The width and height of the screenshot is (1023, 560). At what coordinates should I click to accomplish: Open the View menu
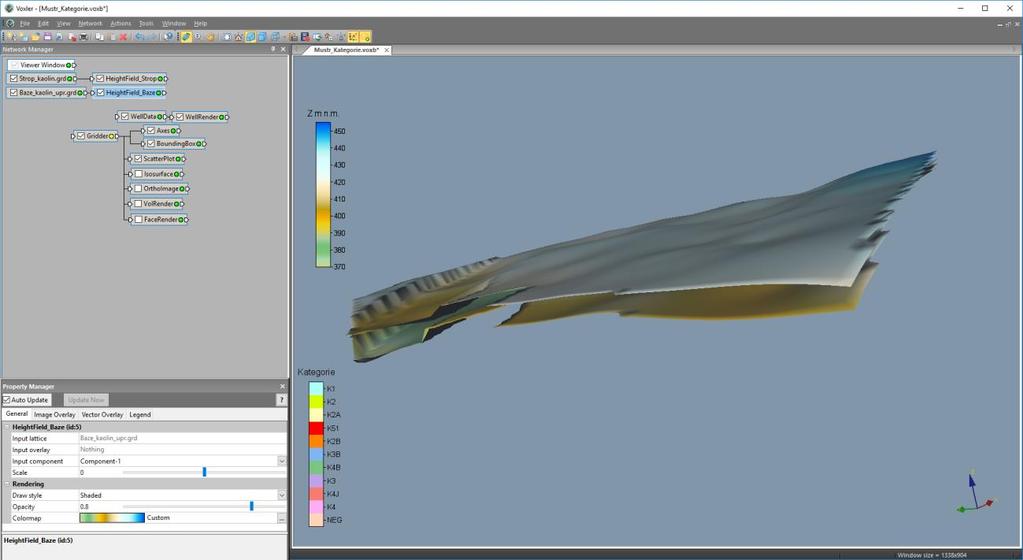pyautogui.click(x=63, y=23)
